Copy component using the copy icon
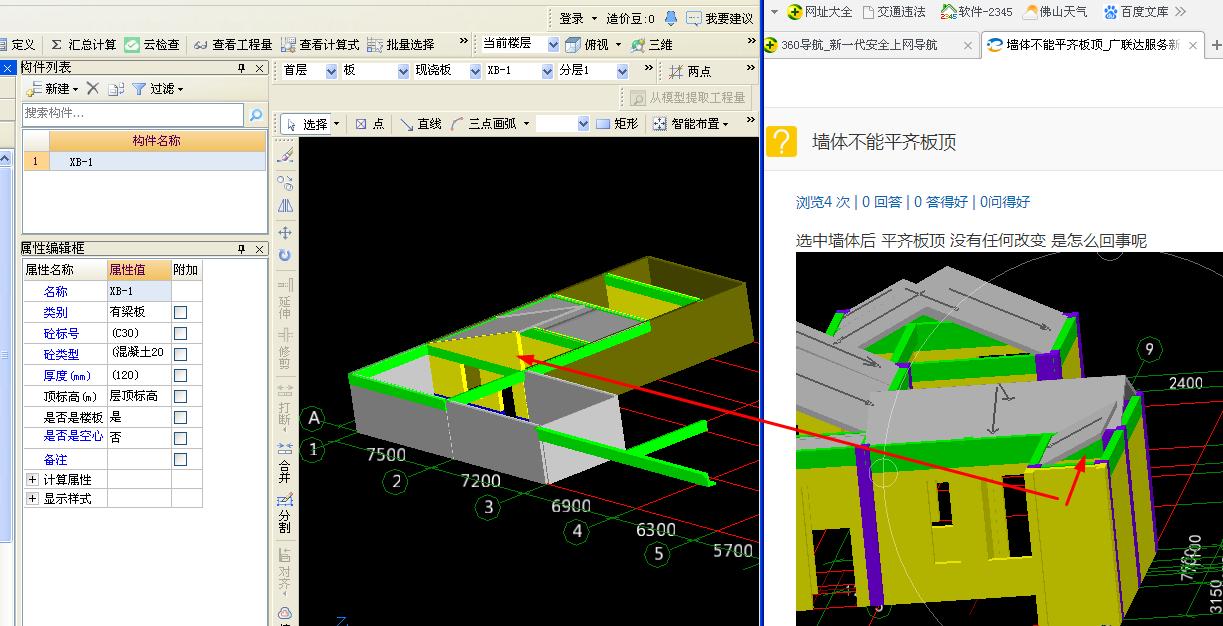Image resolution: width=1223 pixels, height=626 pixels. [116, 89]
